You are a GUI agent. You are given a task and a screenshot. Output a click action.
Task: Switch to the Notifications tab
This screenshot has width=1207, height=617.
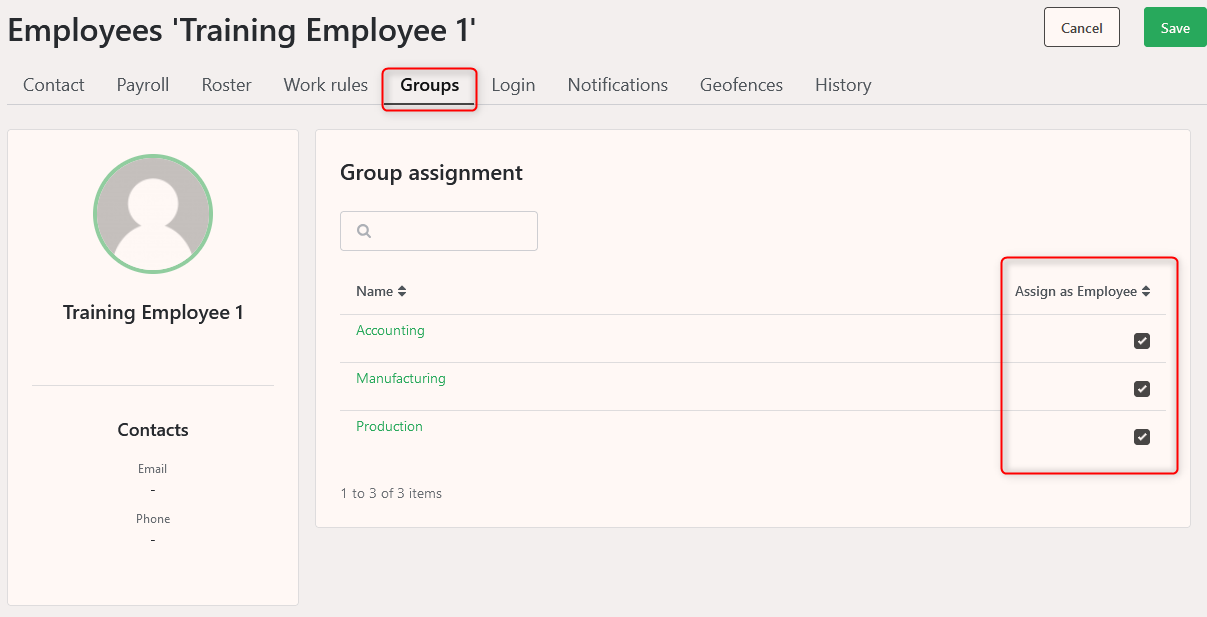coord(618,85)
